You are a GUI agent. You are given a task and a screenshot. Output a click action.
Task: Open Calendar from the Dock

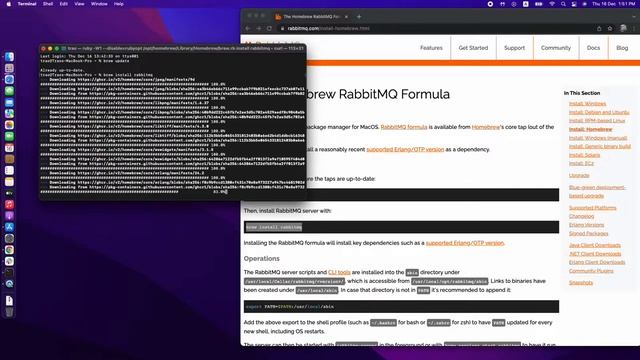point(9,148)
